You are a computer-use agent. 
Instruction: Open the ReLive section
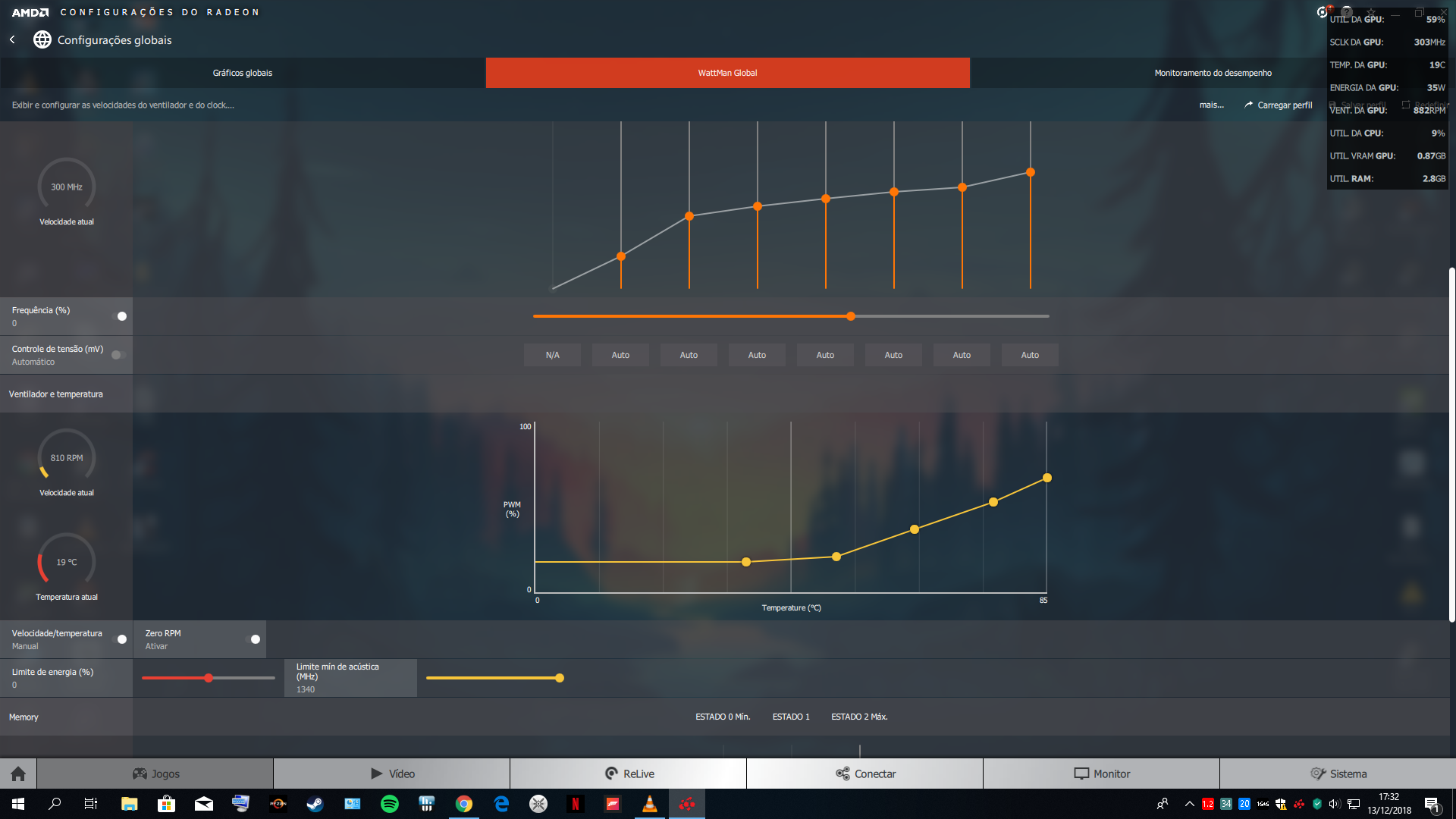pos(629,773)
